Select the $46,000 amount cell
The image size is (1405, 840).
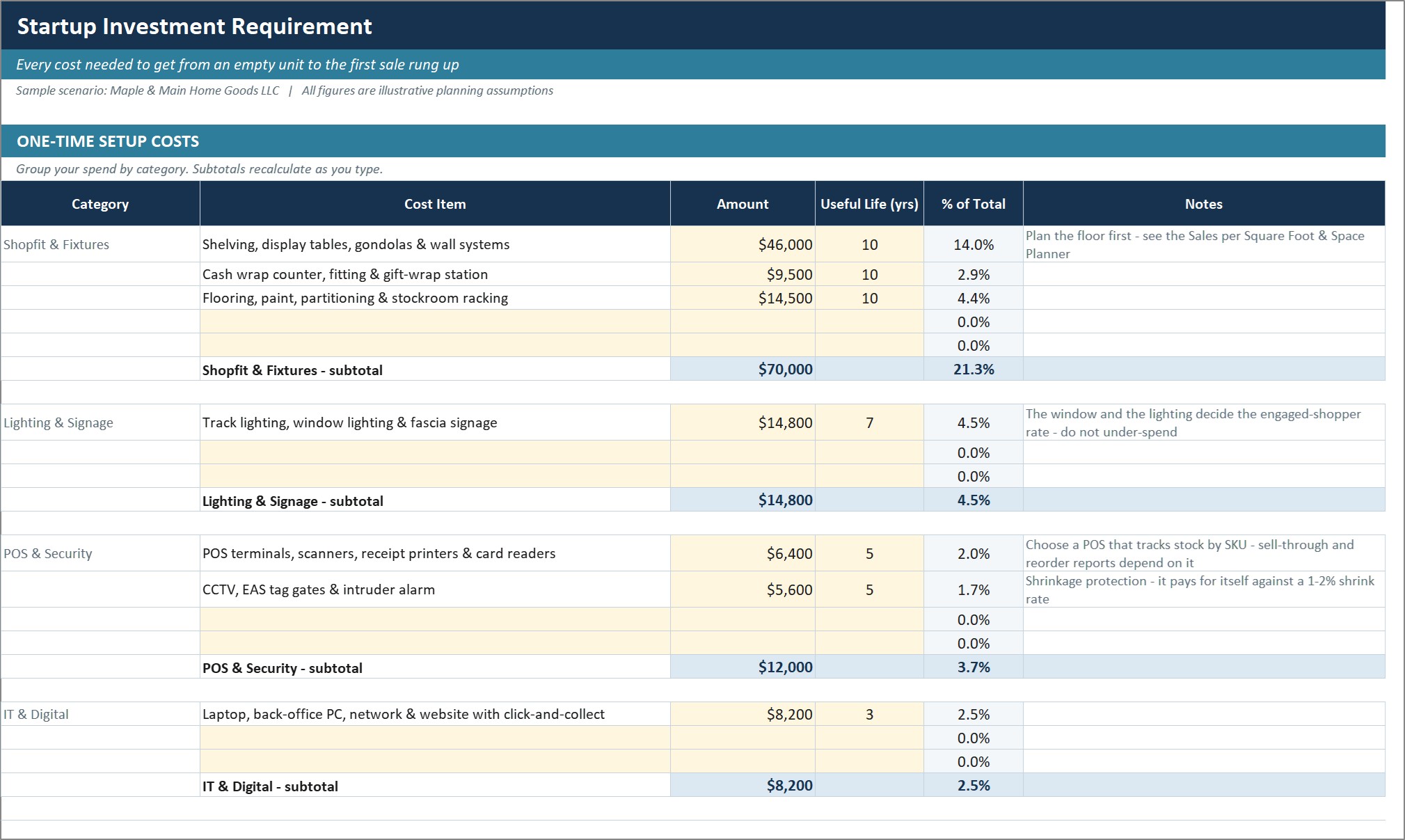click(743, 244)
